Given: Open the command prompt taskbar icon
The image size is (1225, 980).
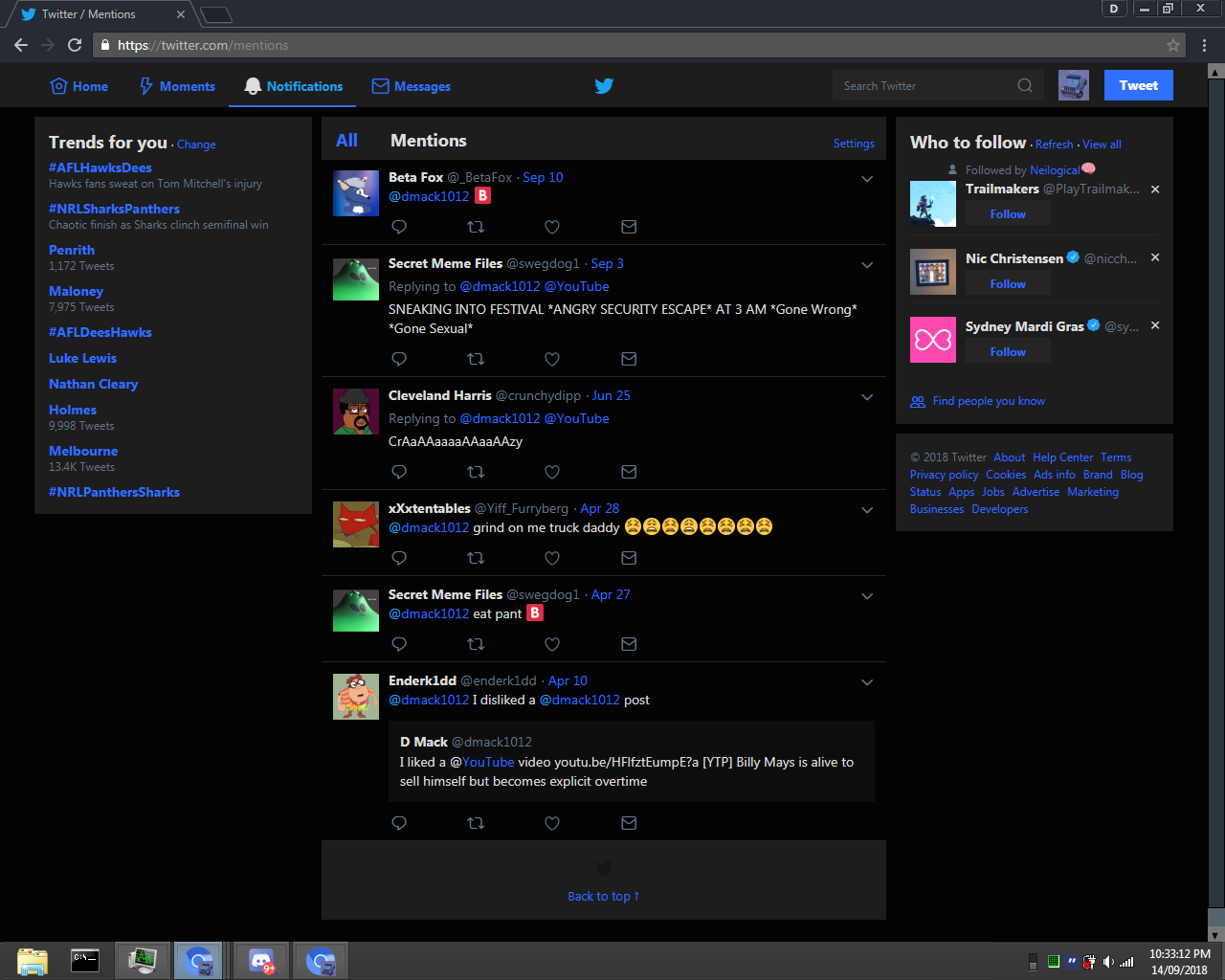Looking at the screenshot, I should pyautogui.click(x=85, y=960).
